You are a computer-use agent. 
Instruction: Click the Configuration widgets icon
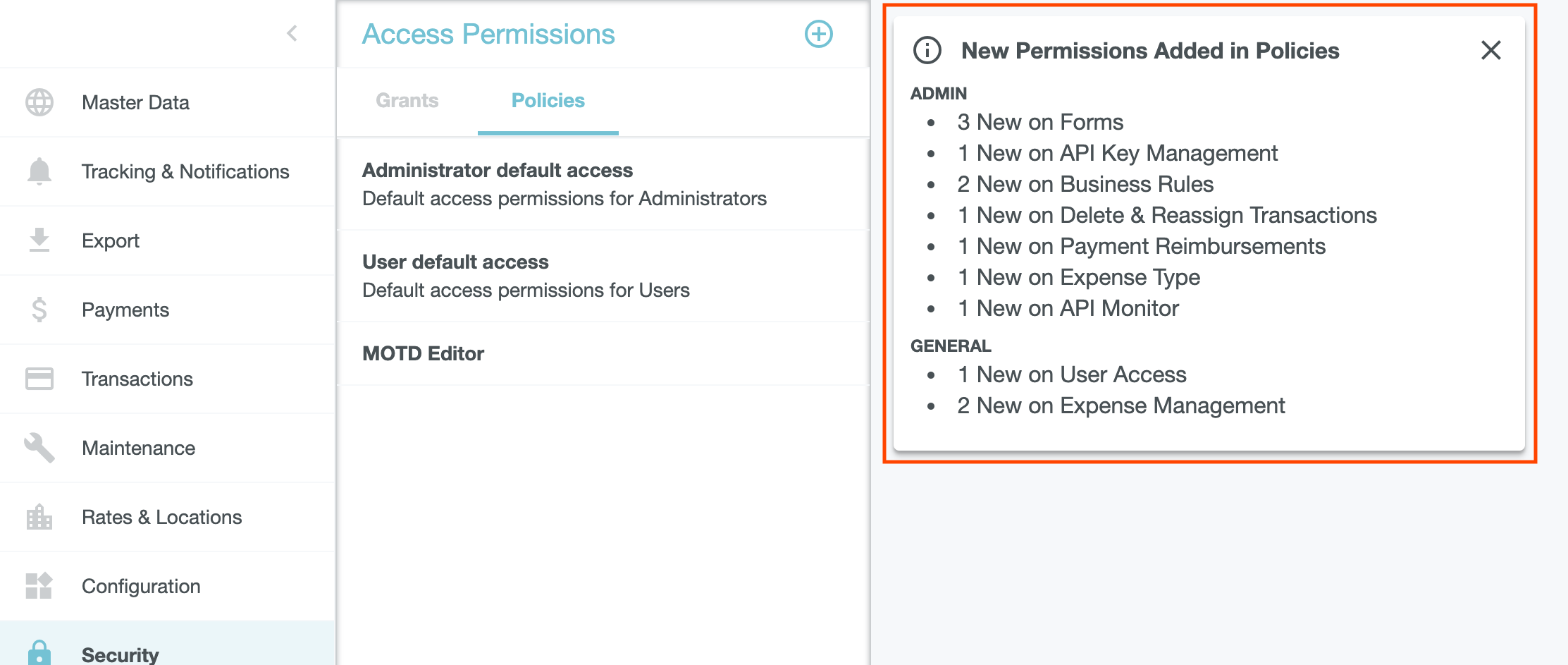(39, 586)
